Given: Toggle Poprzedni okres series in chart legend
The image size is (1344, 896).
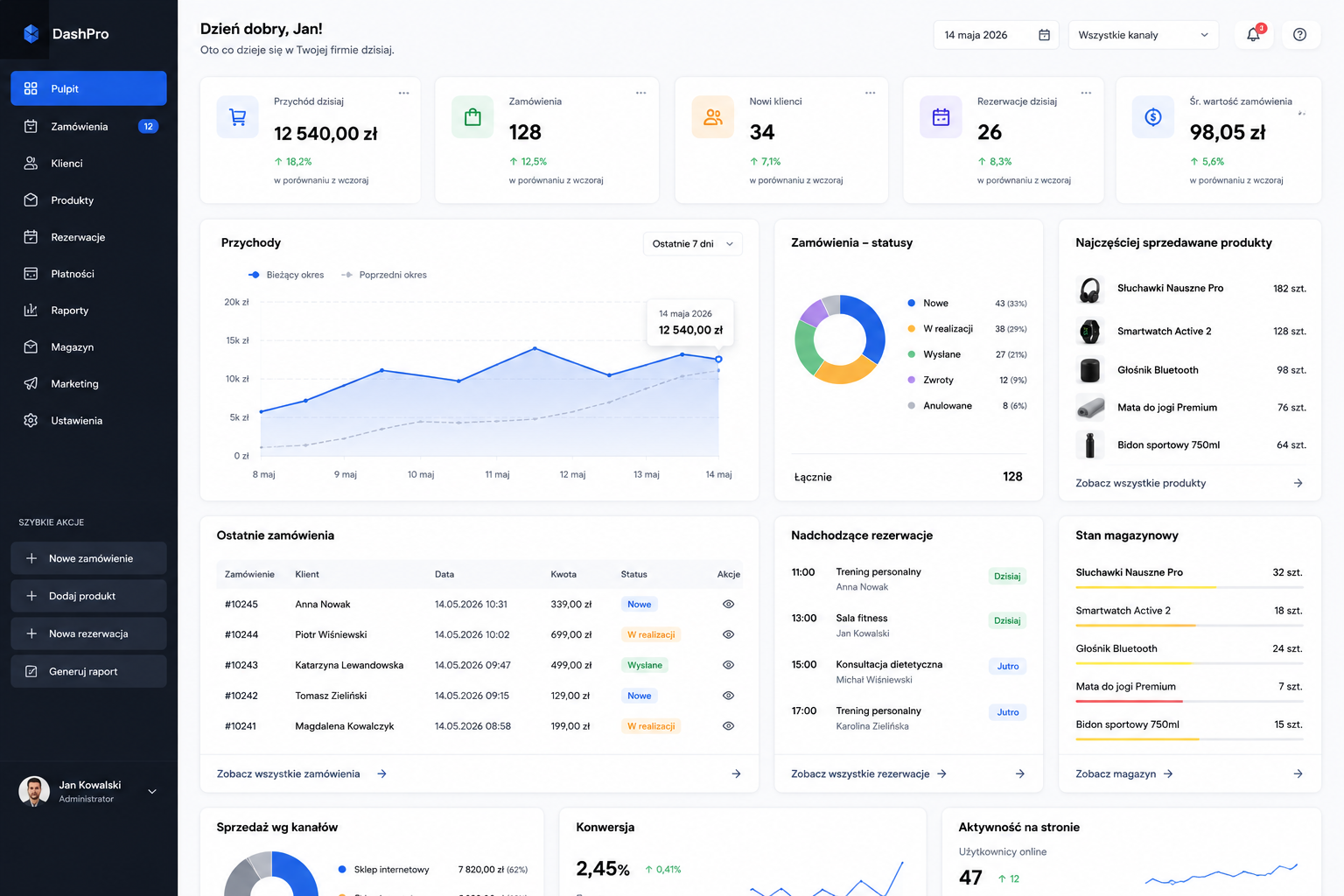Looking at the screenshot, I should (x=384, y=275).
